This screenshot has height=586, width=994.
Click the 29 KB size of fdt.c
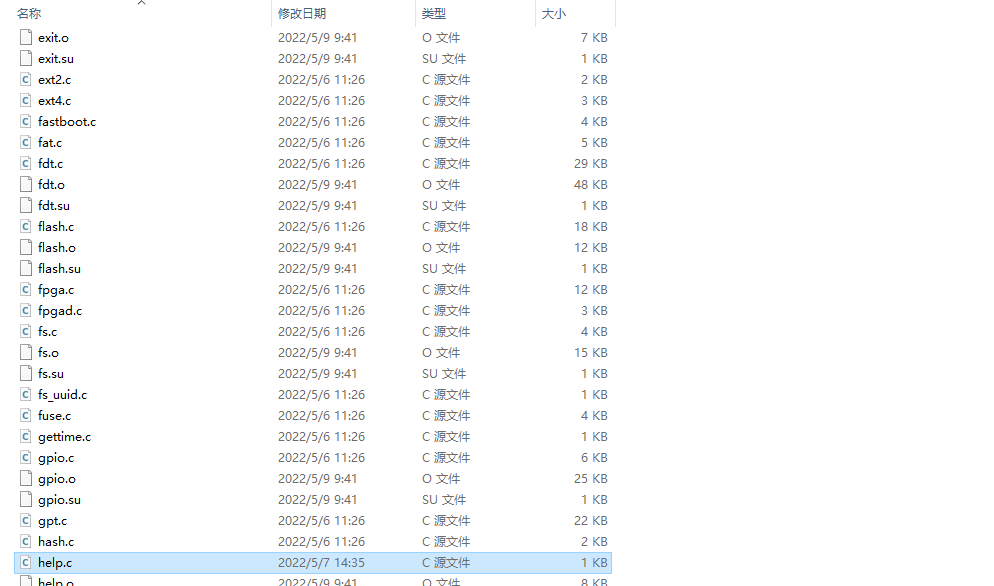pyautogui.click(x=591, y=163)
